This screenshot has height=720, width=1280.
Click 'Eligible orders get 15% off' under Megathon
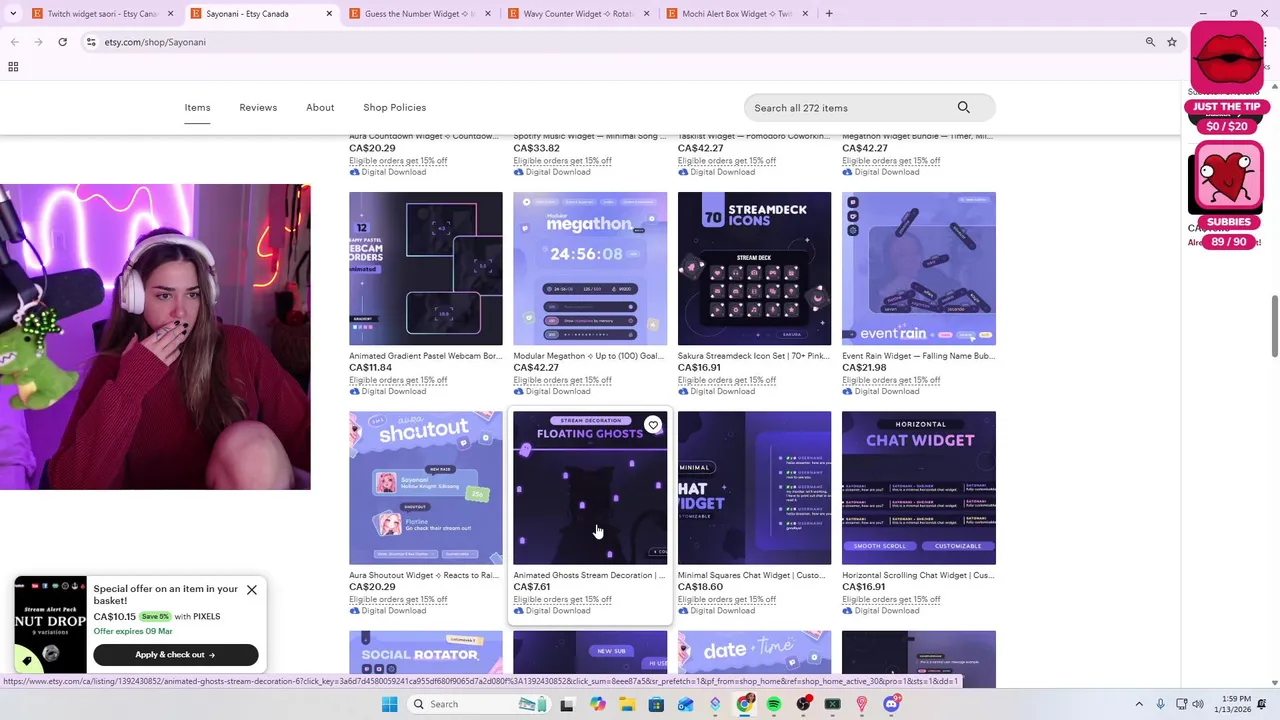(562, 380)
